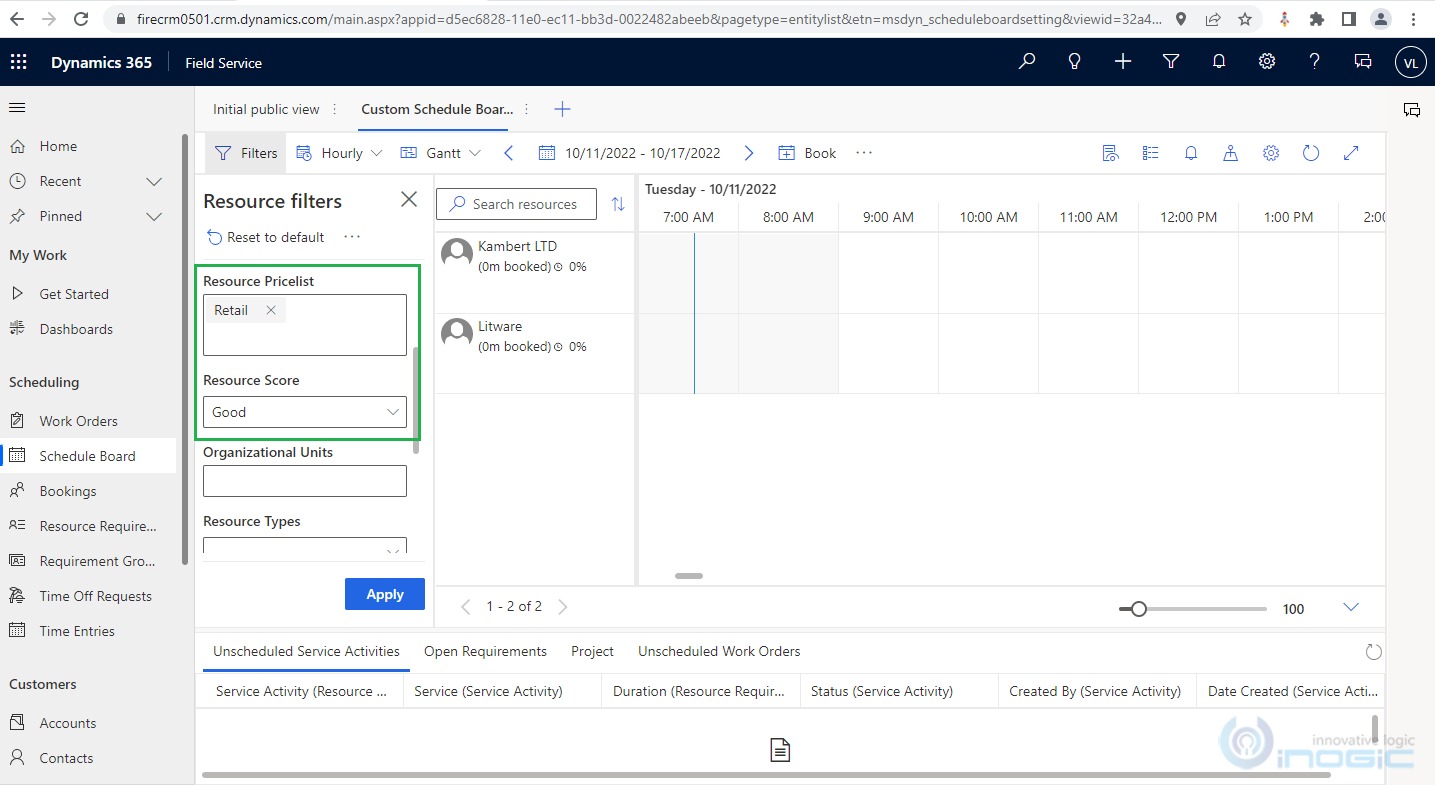
Task: Open the settings gear in header
Action: click(1266, 62)
